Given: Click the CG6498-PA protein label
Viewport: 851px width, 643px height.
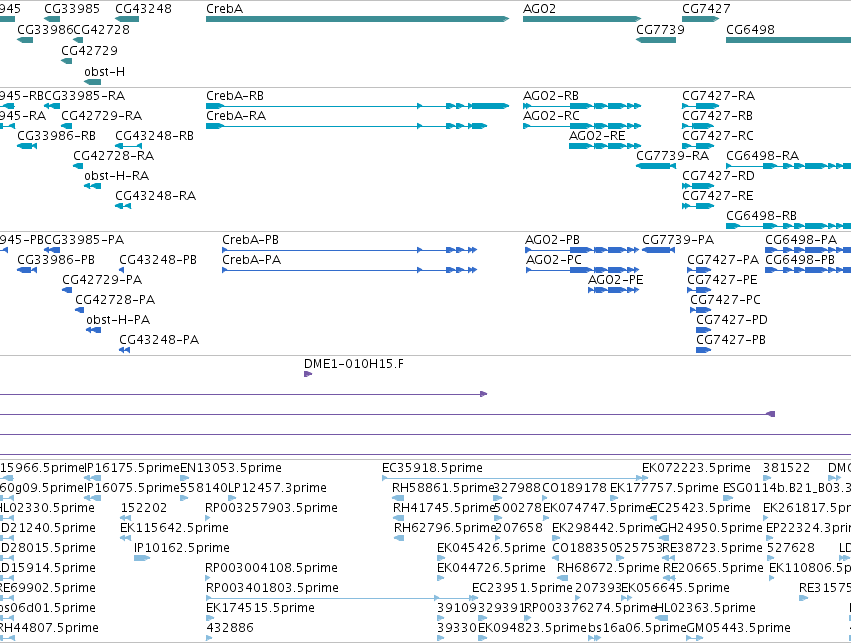Looking at the screenshot, I should tap(801, 240).
